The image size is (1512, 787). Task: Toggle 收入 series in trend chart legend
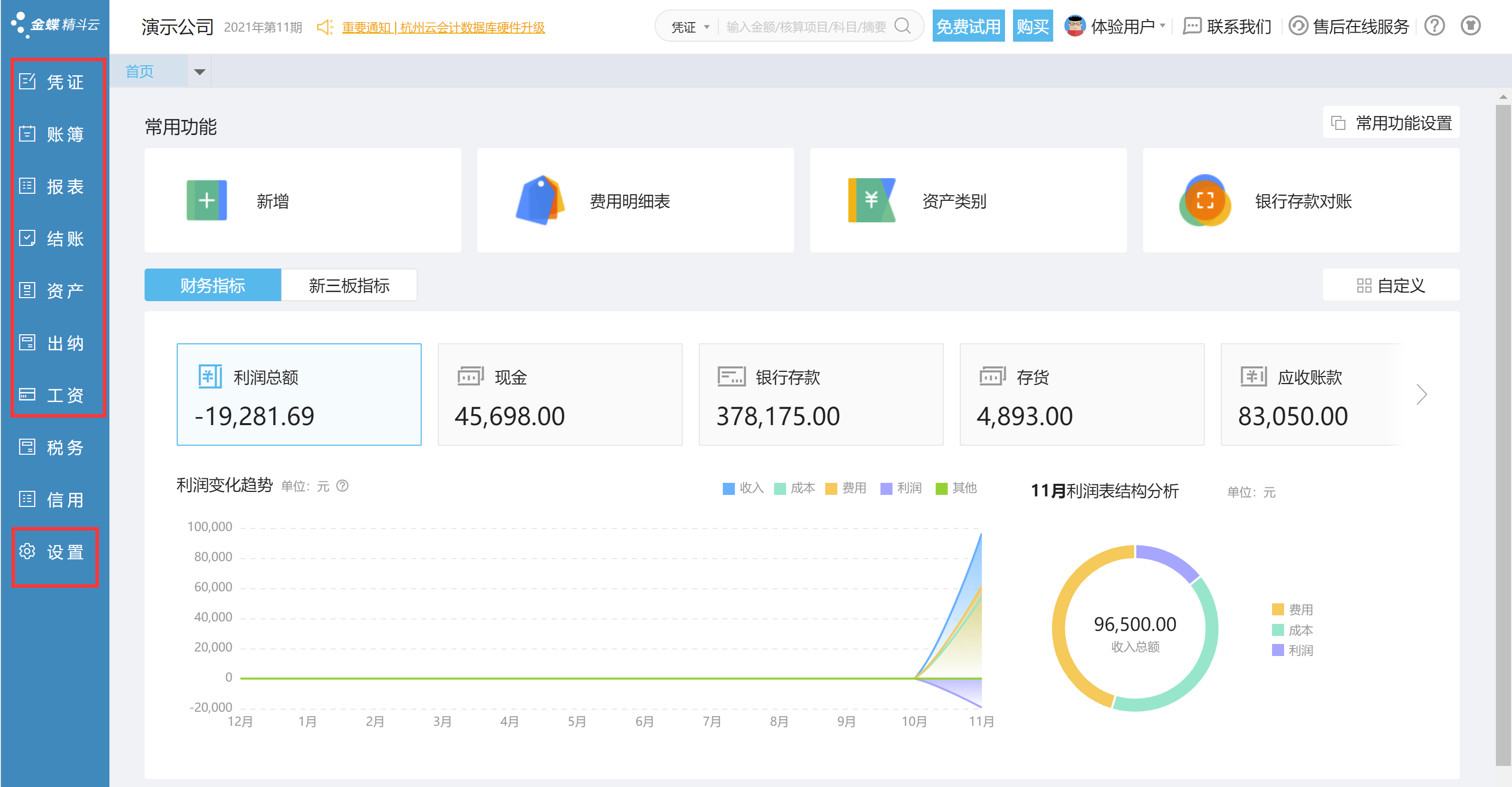tap(743, 488)
